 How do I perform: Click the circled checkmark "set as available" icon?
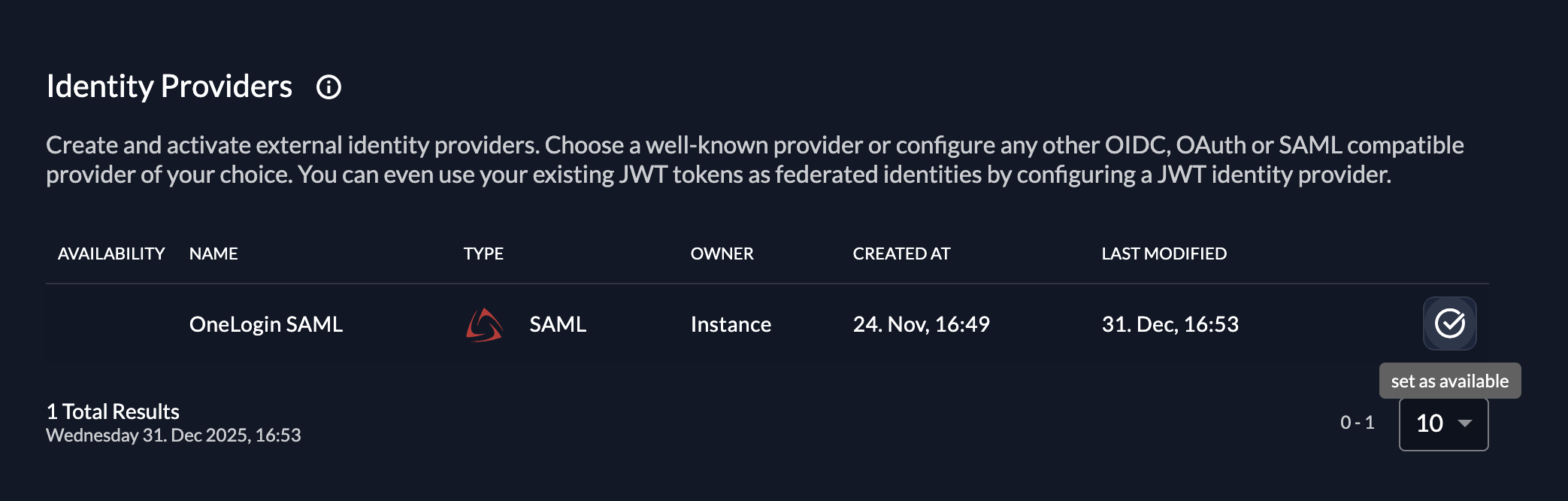(x=1451, y=324)
